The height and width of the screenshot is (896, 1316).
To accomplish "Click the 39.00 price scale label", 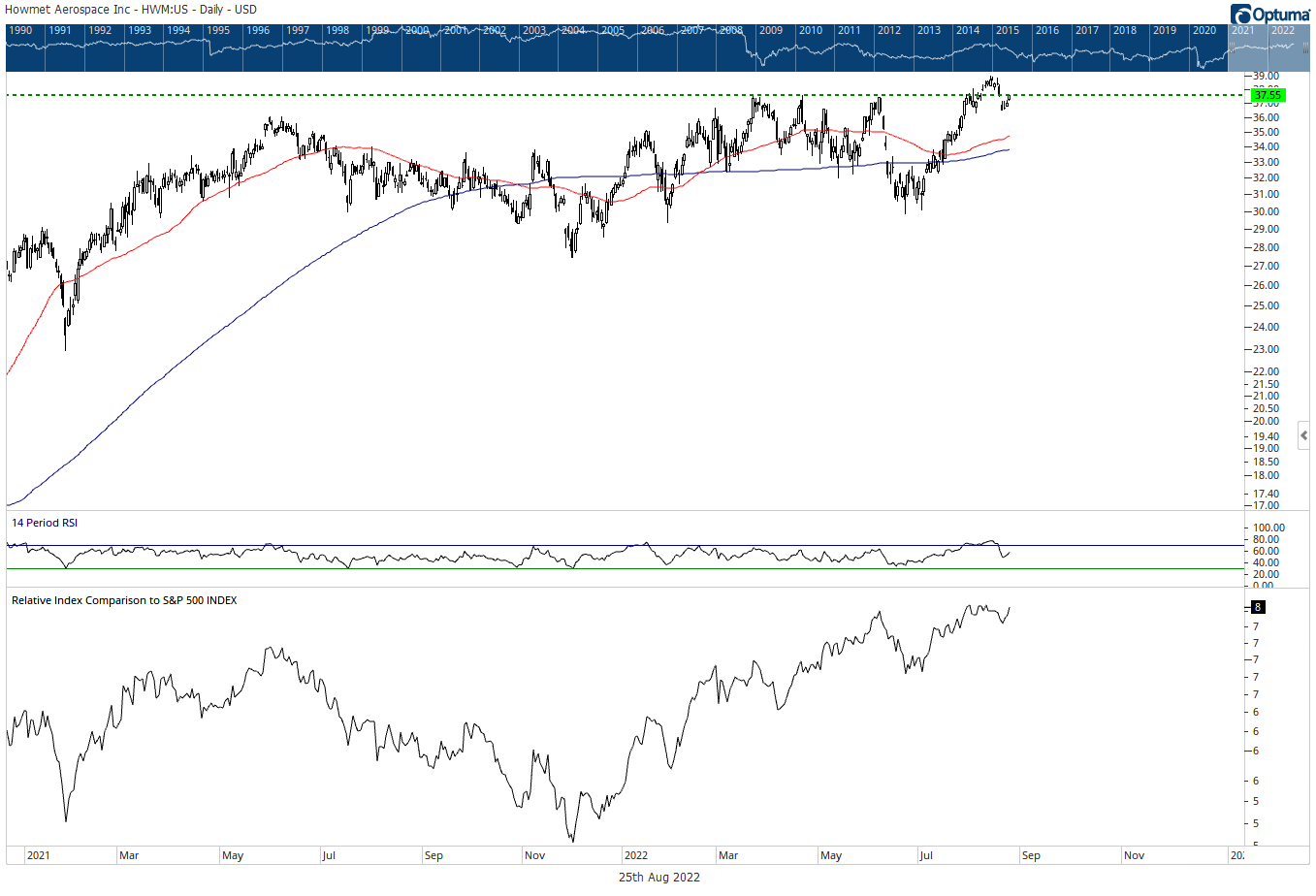I will [1266, 76].
